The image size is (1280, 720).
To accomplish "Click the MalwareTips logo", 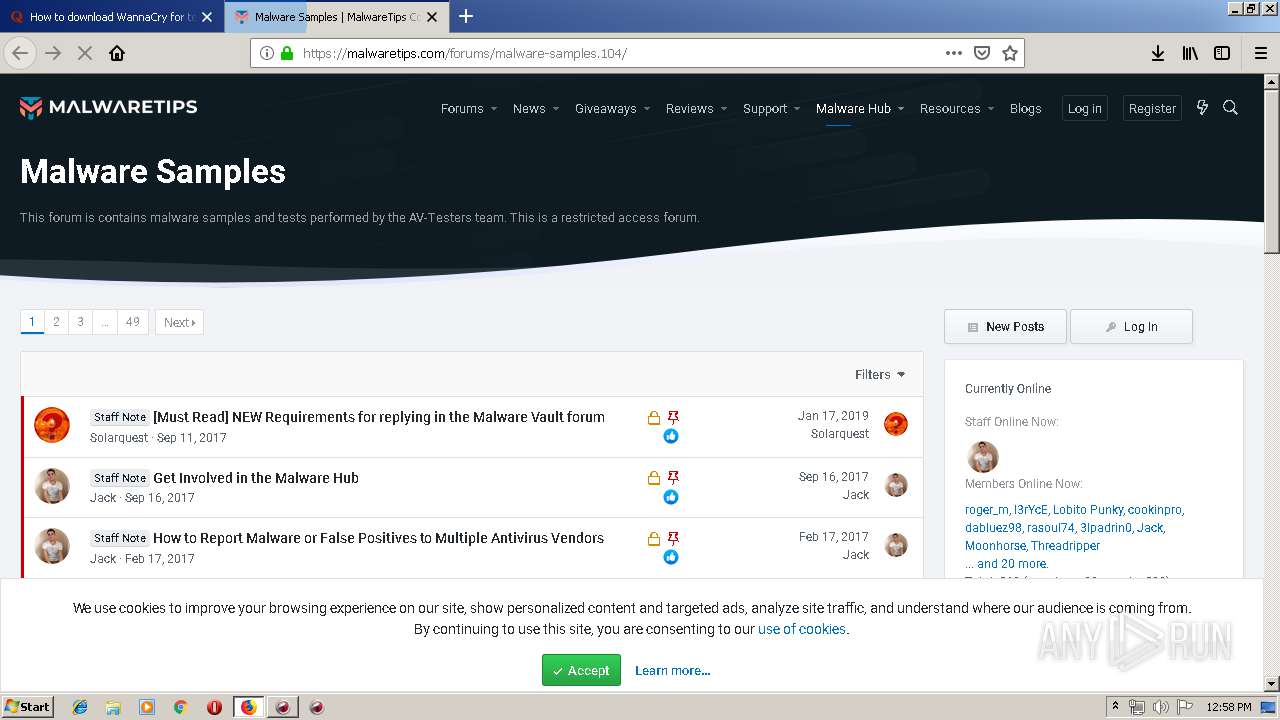I will point(108,107).
